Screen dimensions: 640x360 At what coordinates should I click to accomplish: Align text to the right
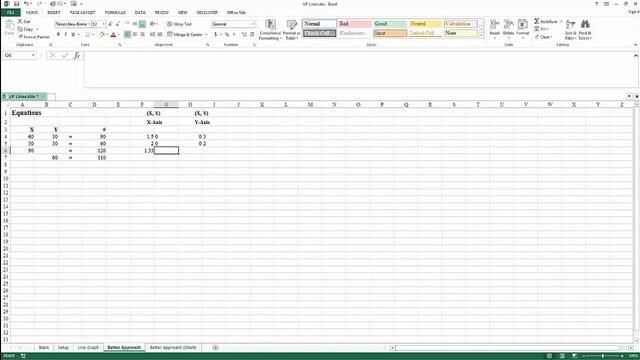pos(142,35)
